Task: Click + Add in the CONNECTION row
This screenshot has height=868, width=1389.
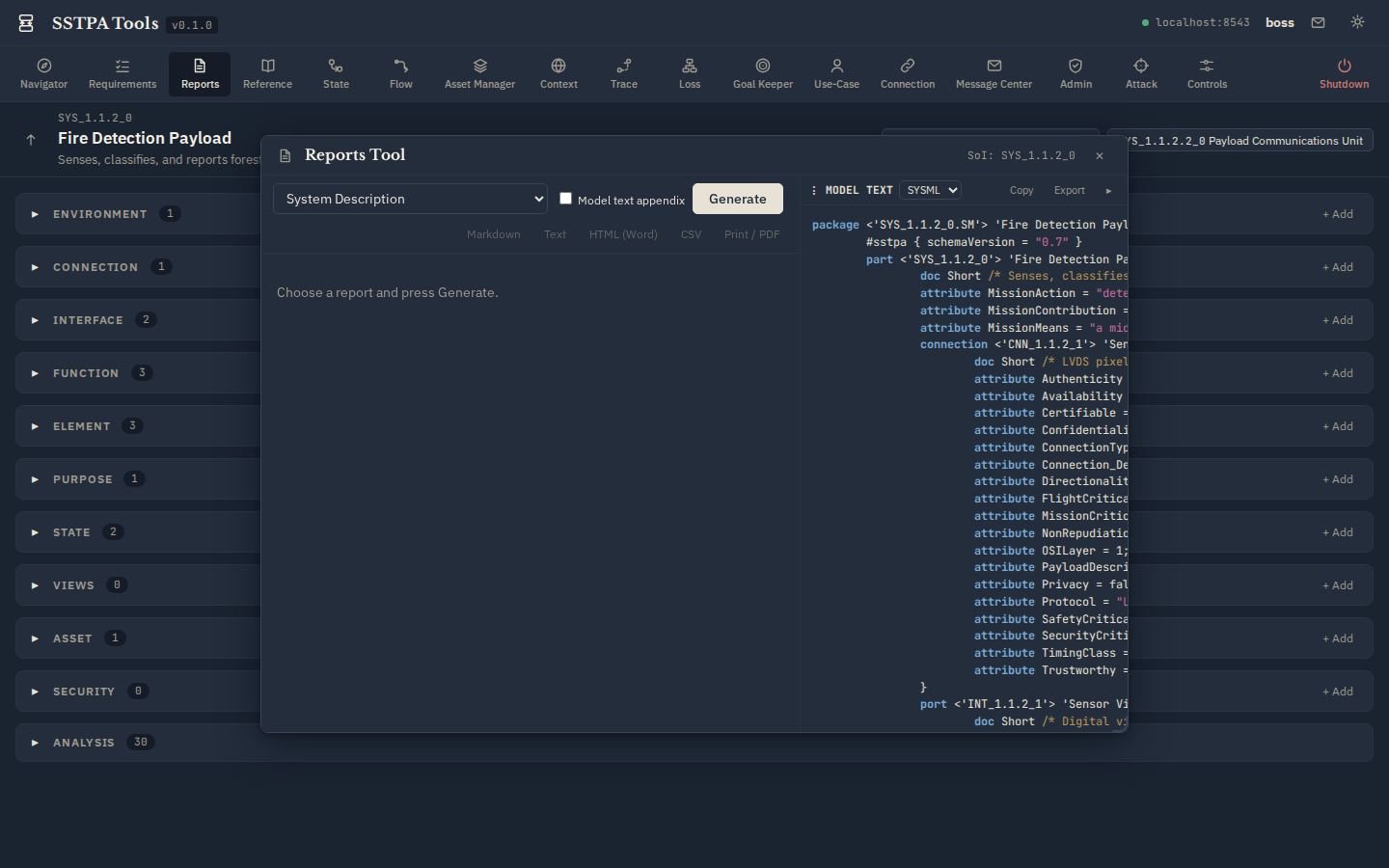Action: point(1338,267)
